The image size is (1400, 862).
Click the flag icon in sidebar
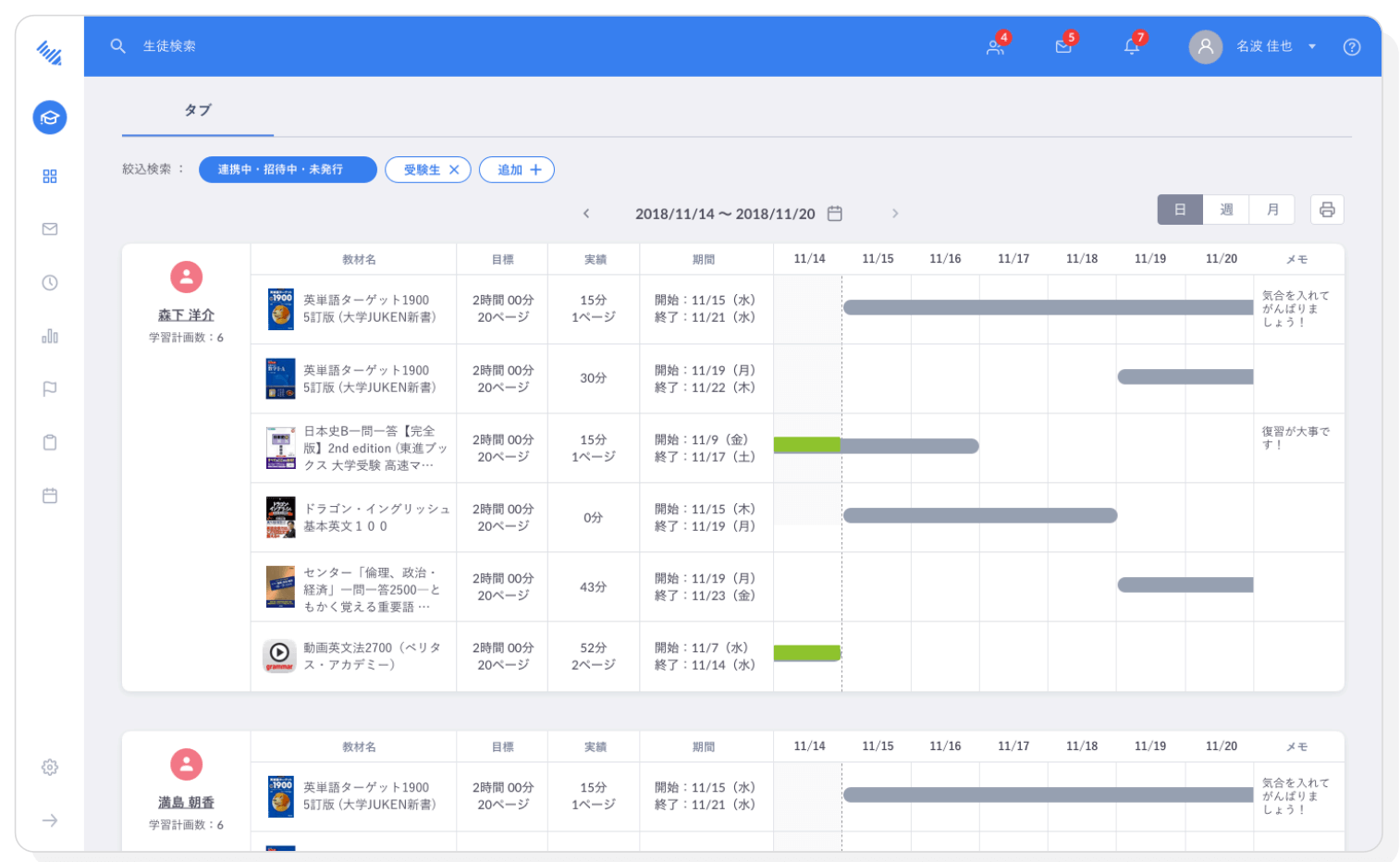pyautogui.click(x=50, y=389)
